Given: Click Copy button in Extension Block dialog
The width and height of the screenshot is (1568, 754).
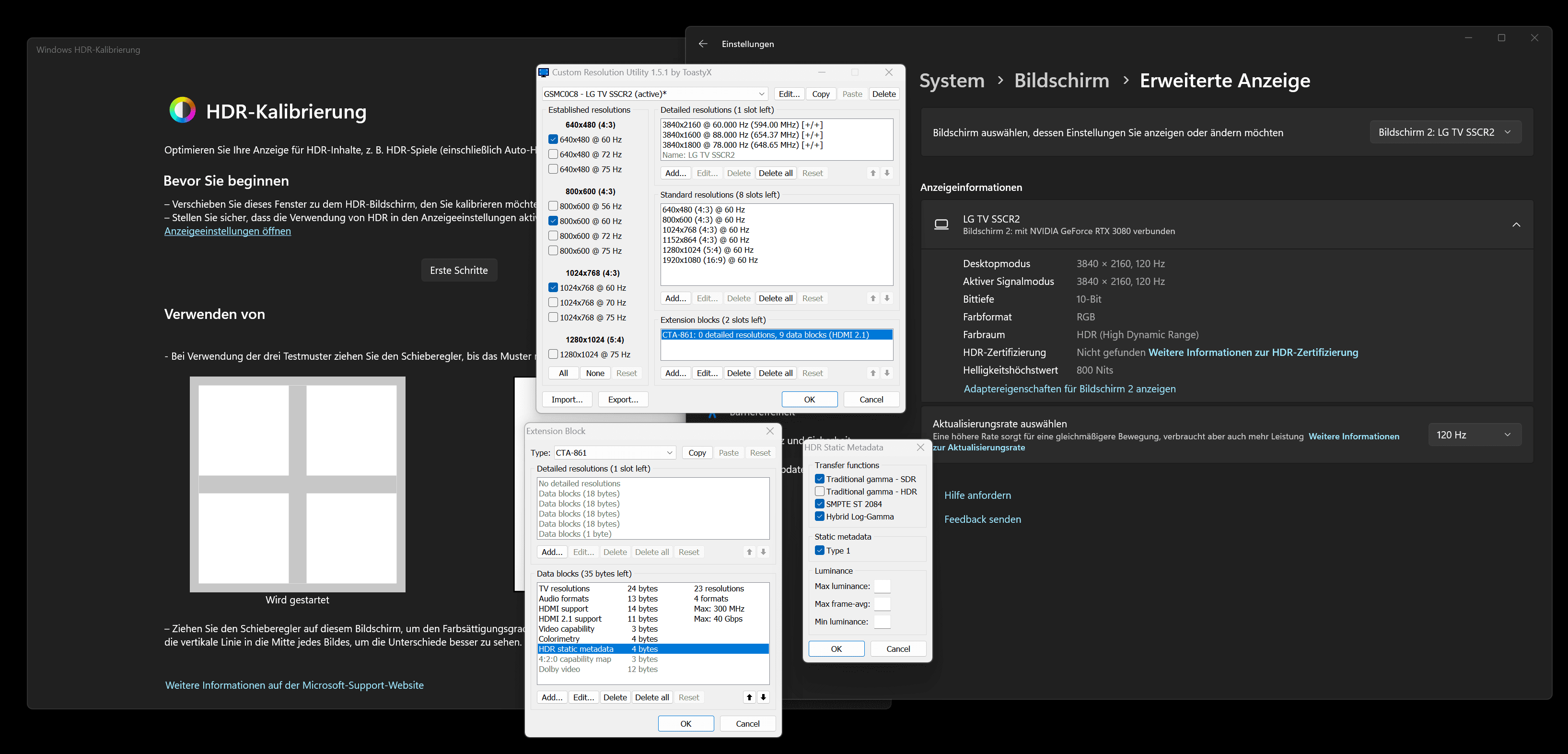Looking at the screenshot, I should pyautogui.click(x=697, y=452).
